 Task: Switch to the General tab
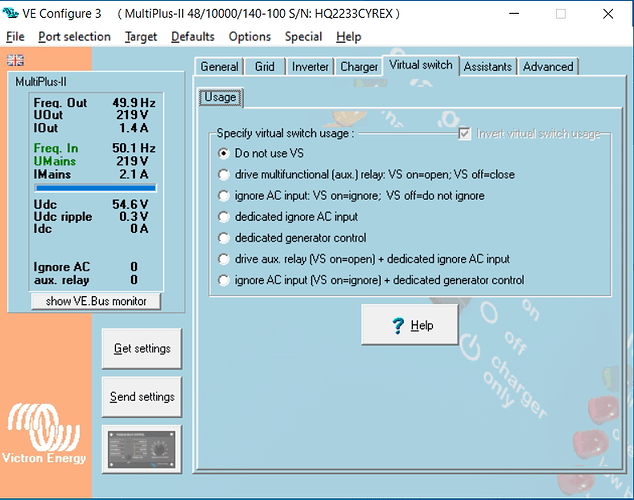point(219,66)
